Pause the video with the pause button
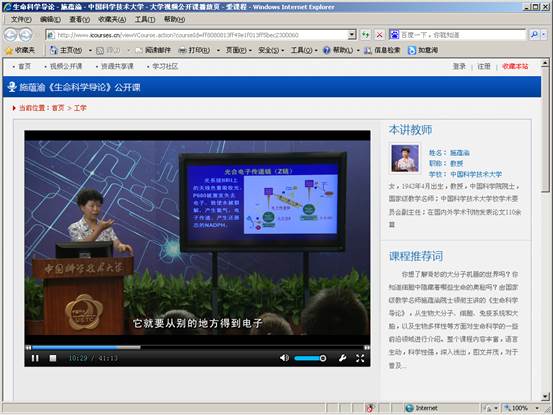The width and height of the screenshot is (553, 415). [35, 358]
